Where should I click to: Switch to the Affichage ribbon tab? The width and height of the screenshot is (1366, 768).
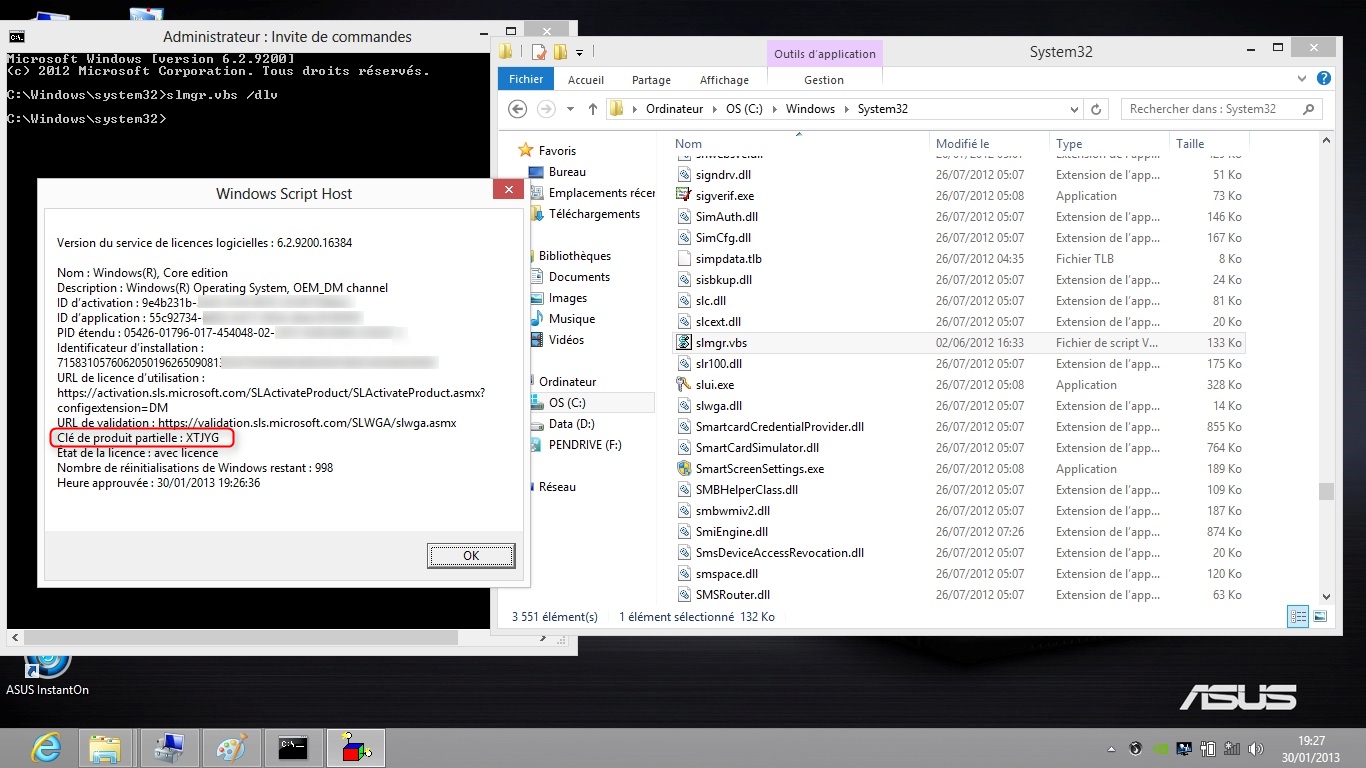[724, 80]
